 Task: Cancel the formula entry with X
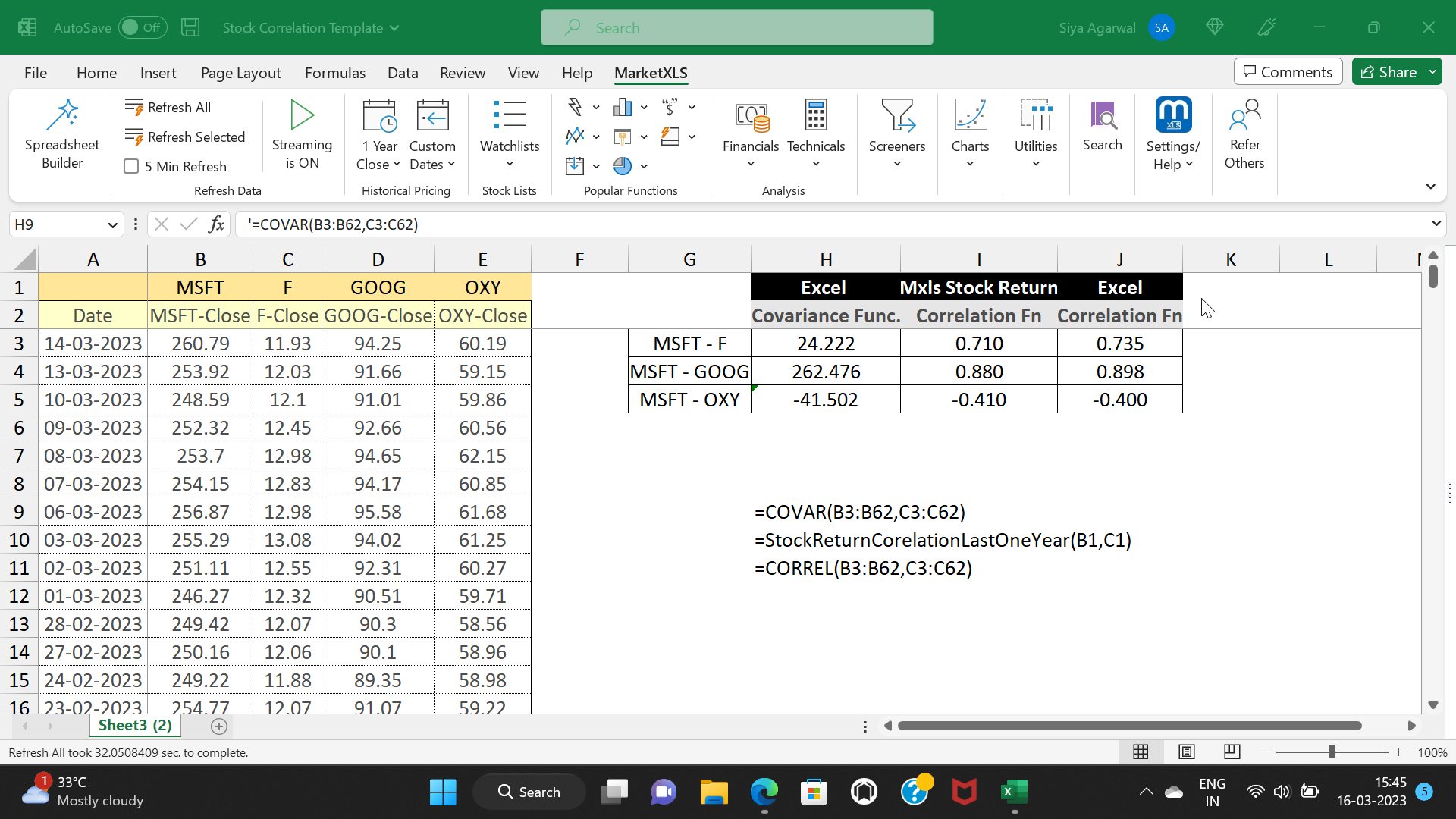point(161,224)
